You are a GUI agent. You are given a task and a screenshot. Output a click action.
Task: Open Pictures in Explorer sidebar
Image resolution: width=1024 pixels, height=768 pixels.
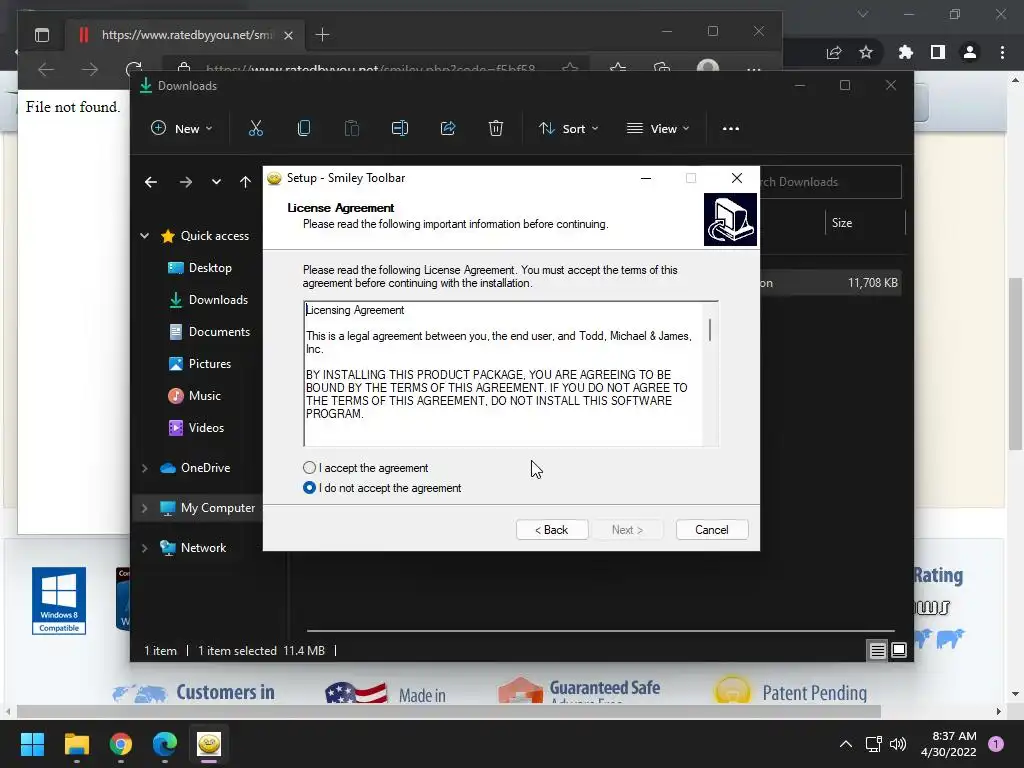tap(199, 364)
